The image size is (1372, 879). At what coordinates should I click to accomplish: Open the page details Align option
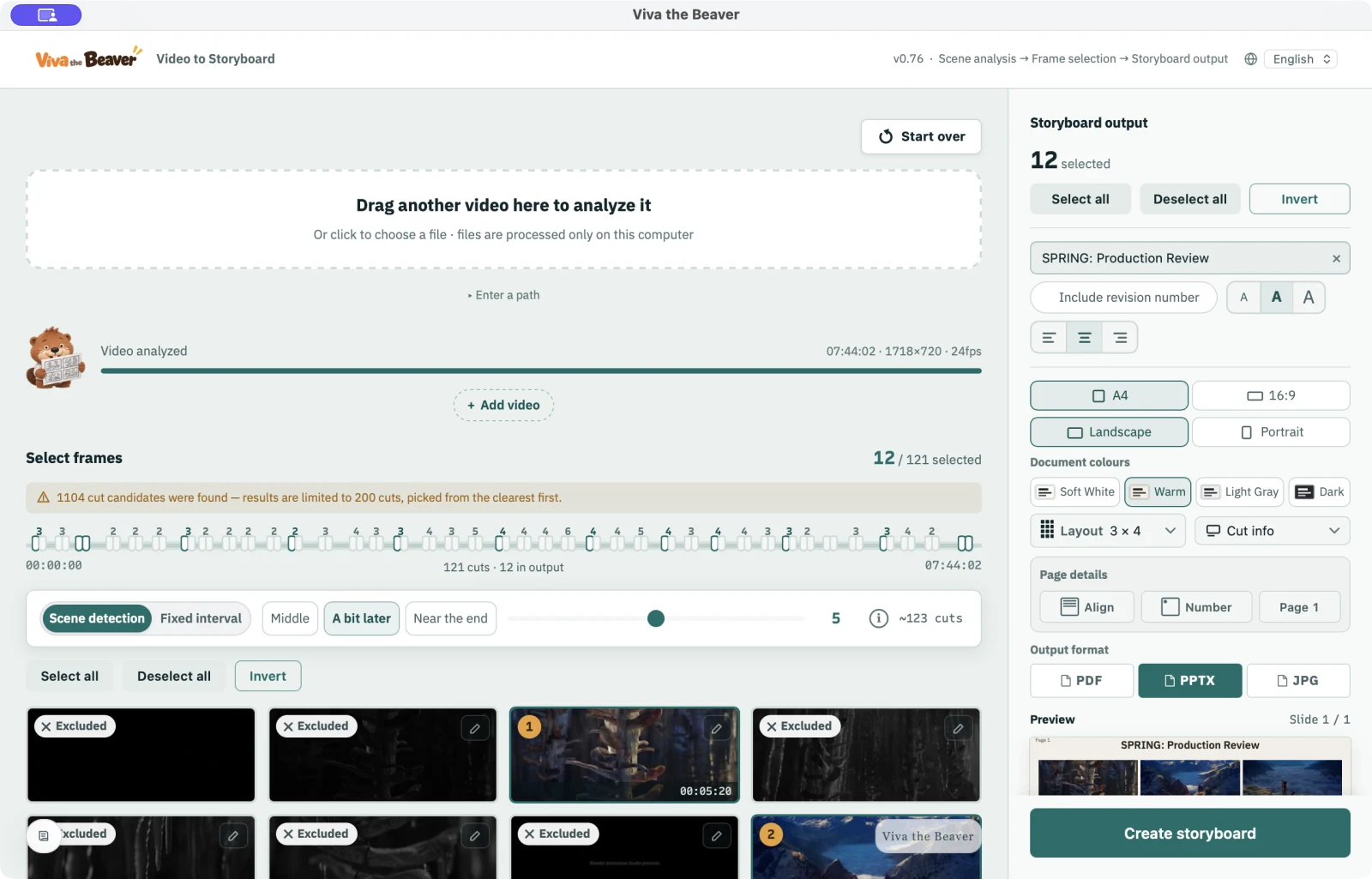coord(1087,607)
